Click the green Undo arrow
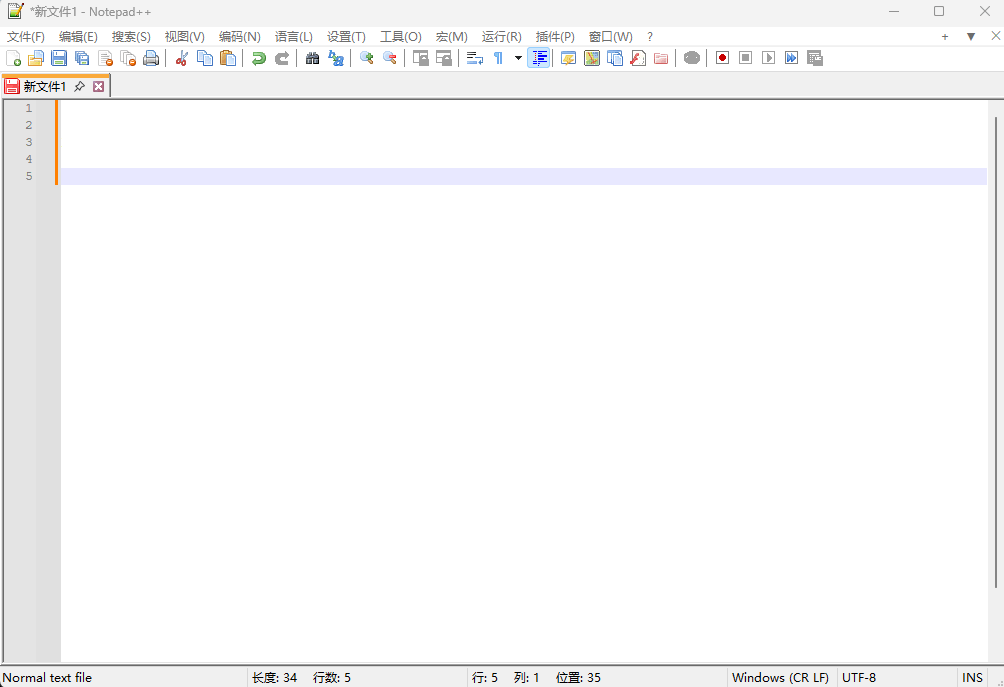 click(259, 58)
